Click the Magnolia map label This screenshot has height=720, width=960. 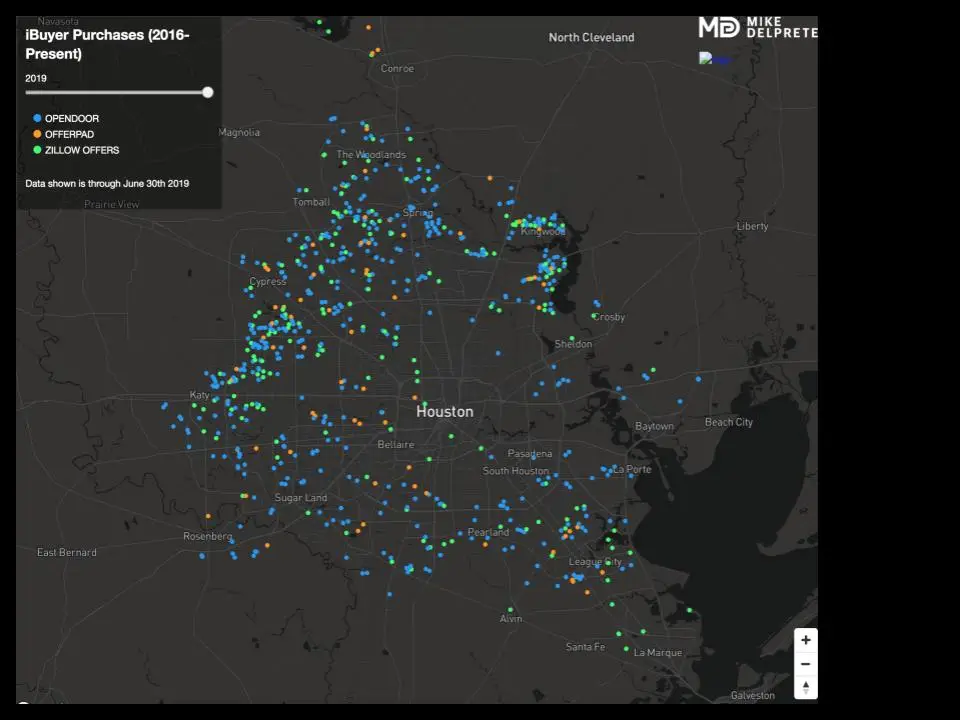pos(239,133)
